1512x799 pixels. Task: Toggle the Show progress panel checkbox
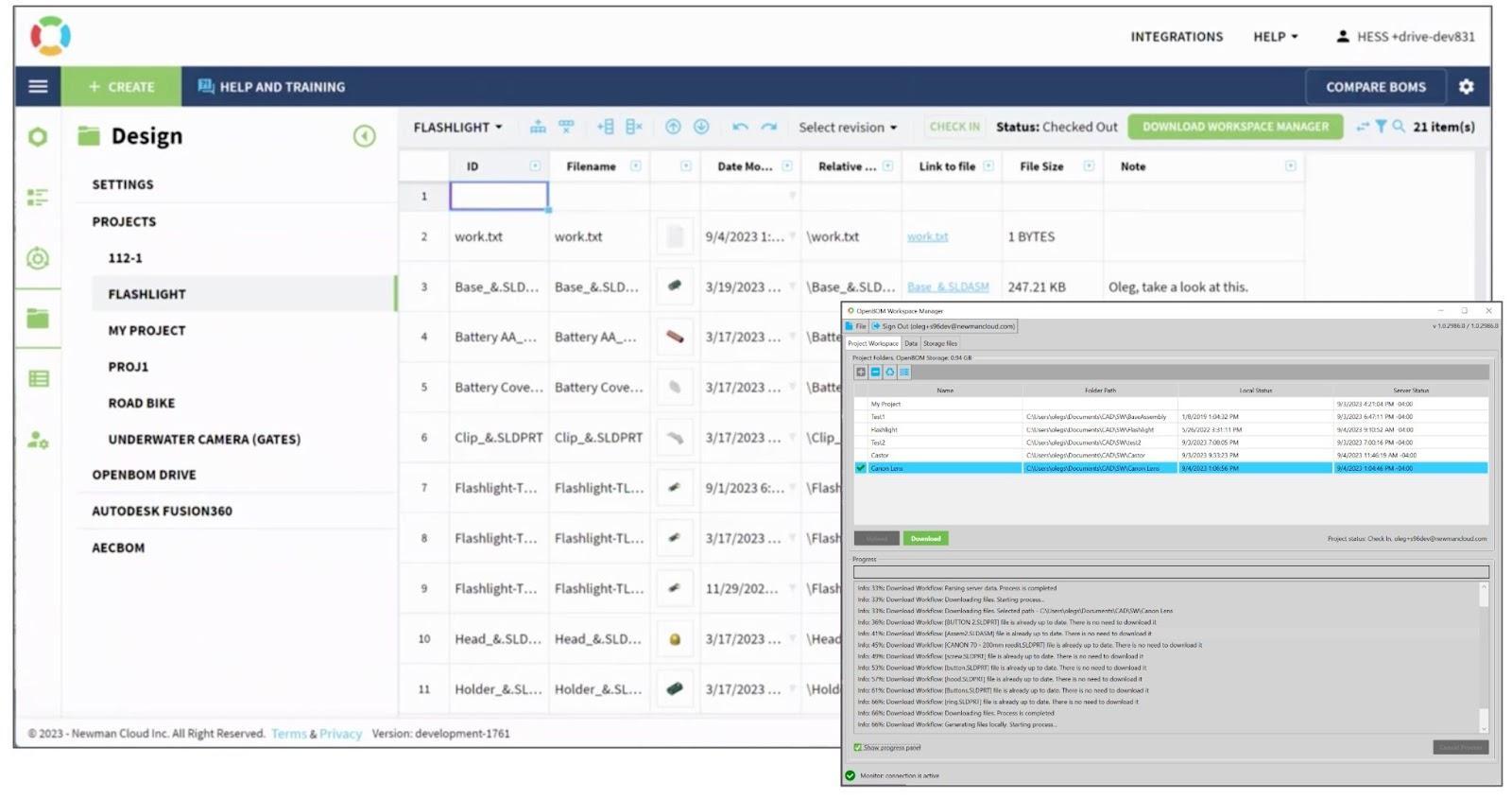858,748
